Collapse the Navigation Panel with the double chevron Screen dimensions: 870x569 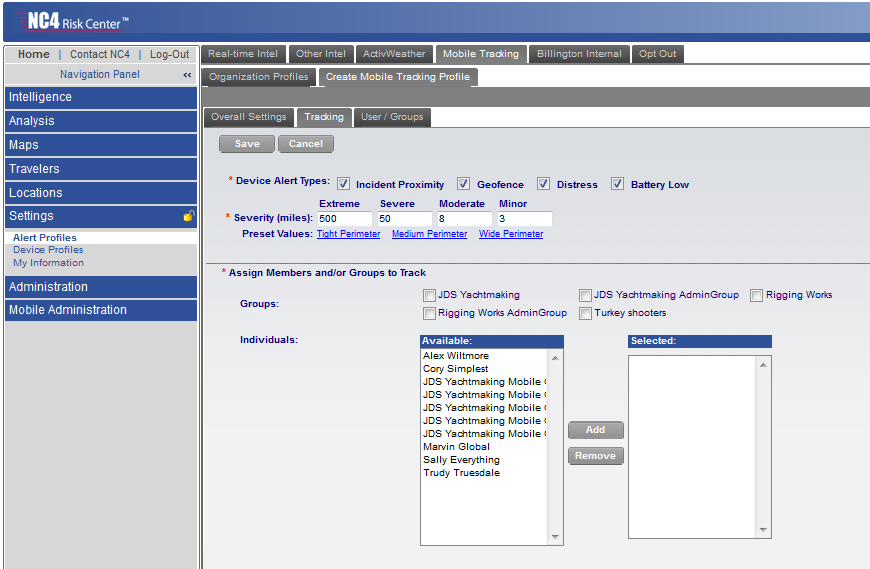coord(187,75)
